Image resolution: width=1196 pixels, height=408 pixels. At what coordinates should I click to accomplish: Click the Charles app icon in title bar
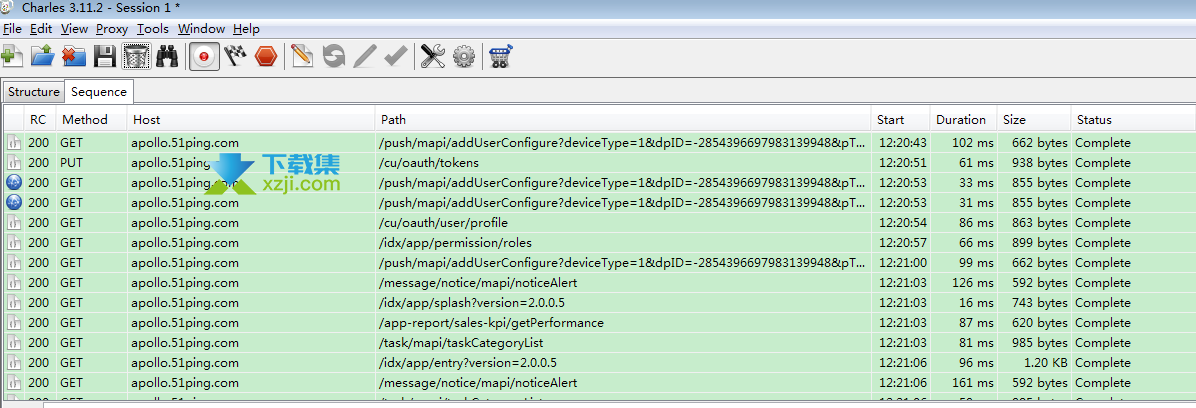point(8,8)
